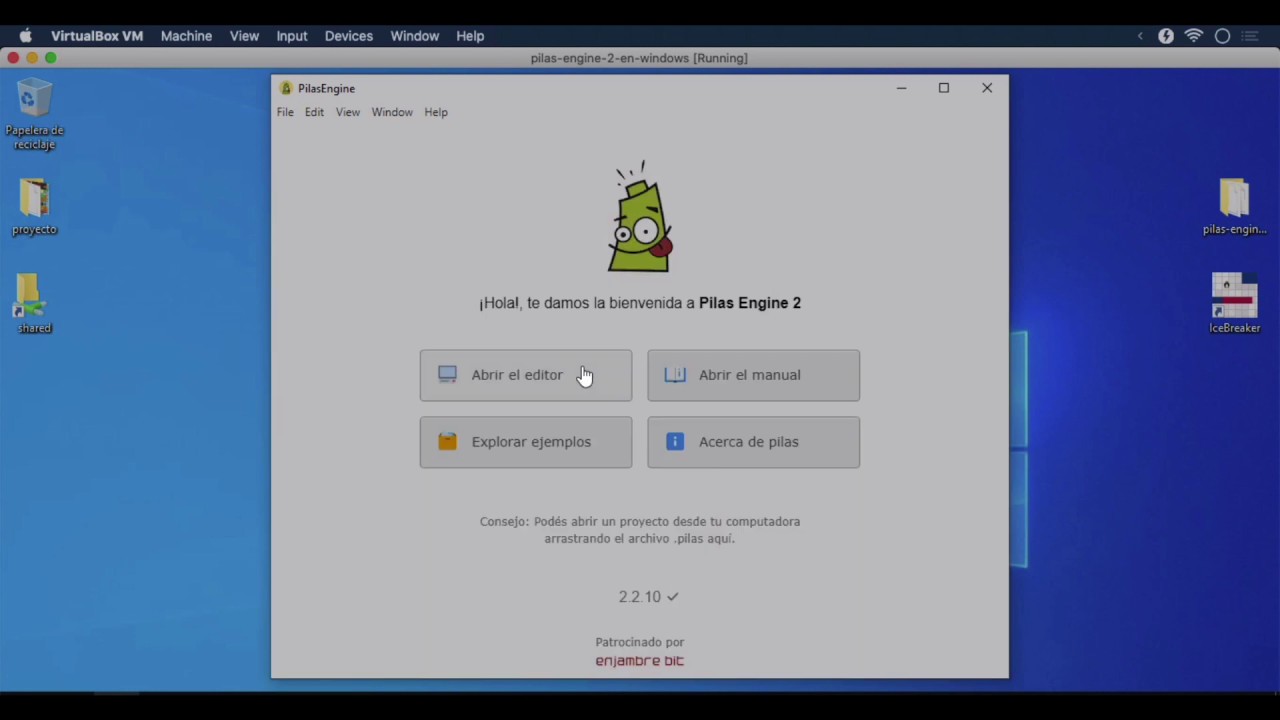1280x720 pixels.
Task: Click the red close button of VirtualBox window
Action: click(13, 58)
